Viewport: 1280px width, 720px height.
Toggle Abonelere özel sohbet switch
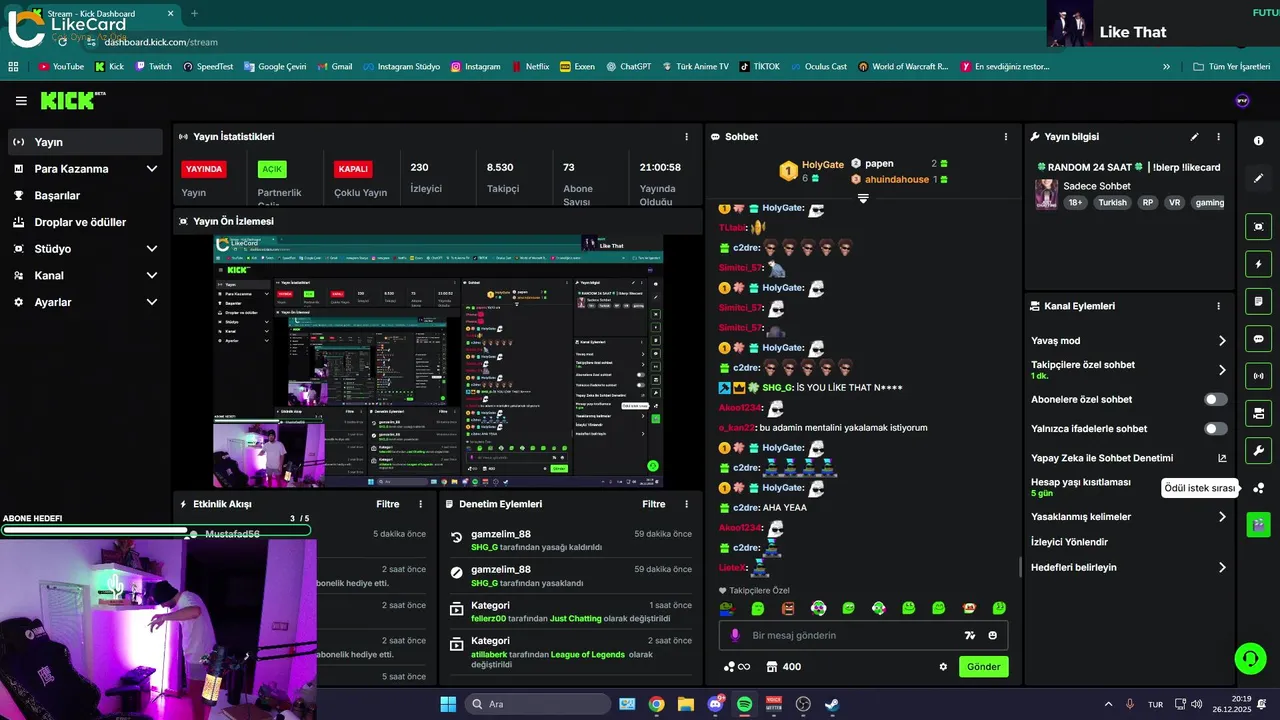pyautogui.click(x=1215, y=399)
